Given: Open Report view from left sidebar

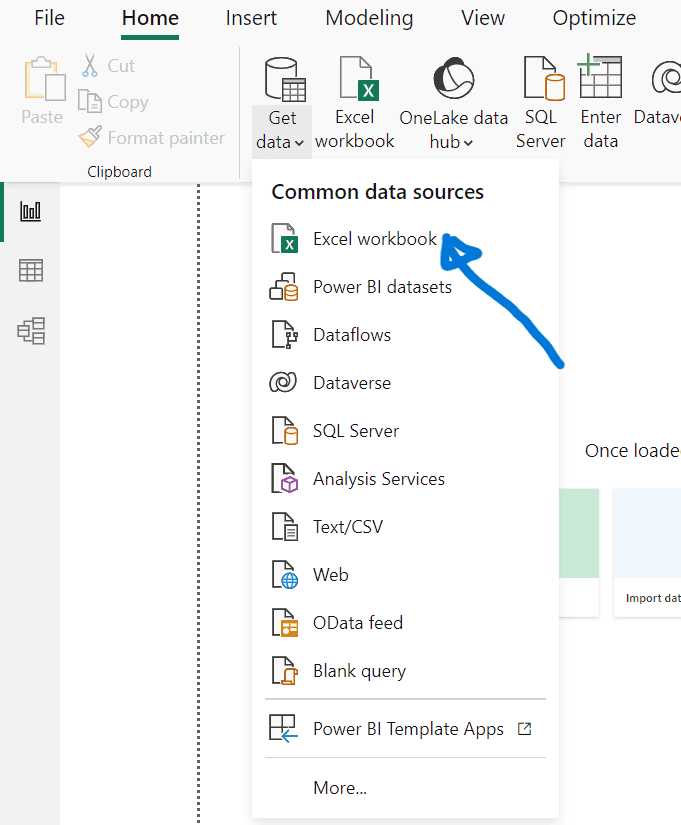Looking at the screenshot, I should (31, 211).
